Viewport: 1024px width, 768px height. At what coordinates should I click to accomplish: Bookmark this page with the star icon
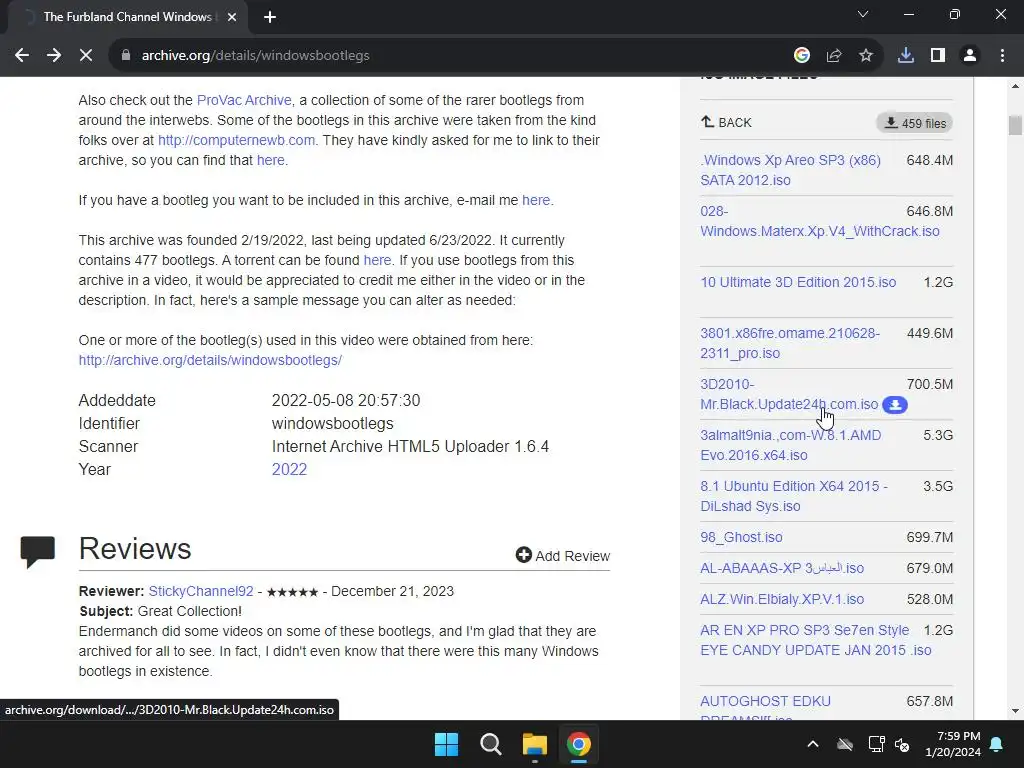pos(866,56)
